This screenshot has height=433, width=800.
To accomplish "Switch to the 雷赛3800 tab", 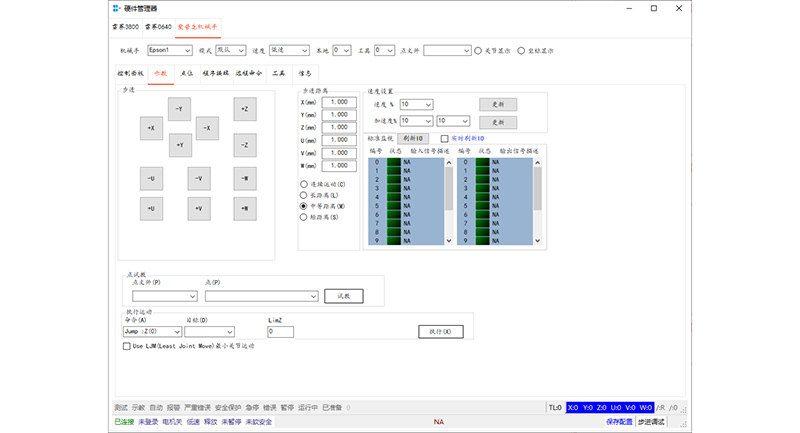I will (x=126, y=27).
